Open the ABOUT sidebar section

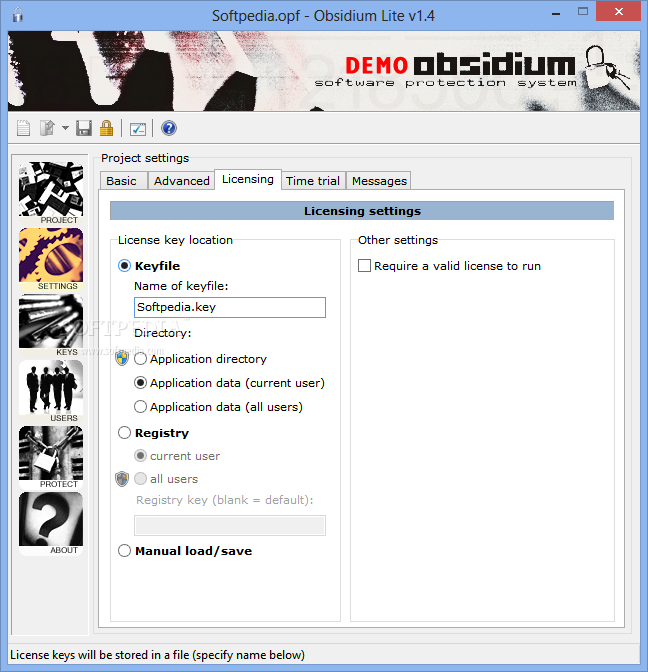(x=51, y=523)
